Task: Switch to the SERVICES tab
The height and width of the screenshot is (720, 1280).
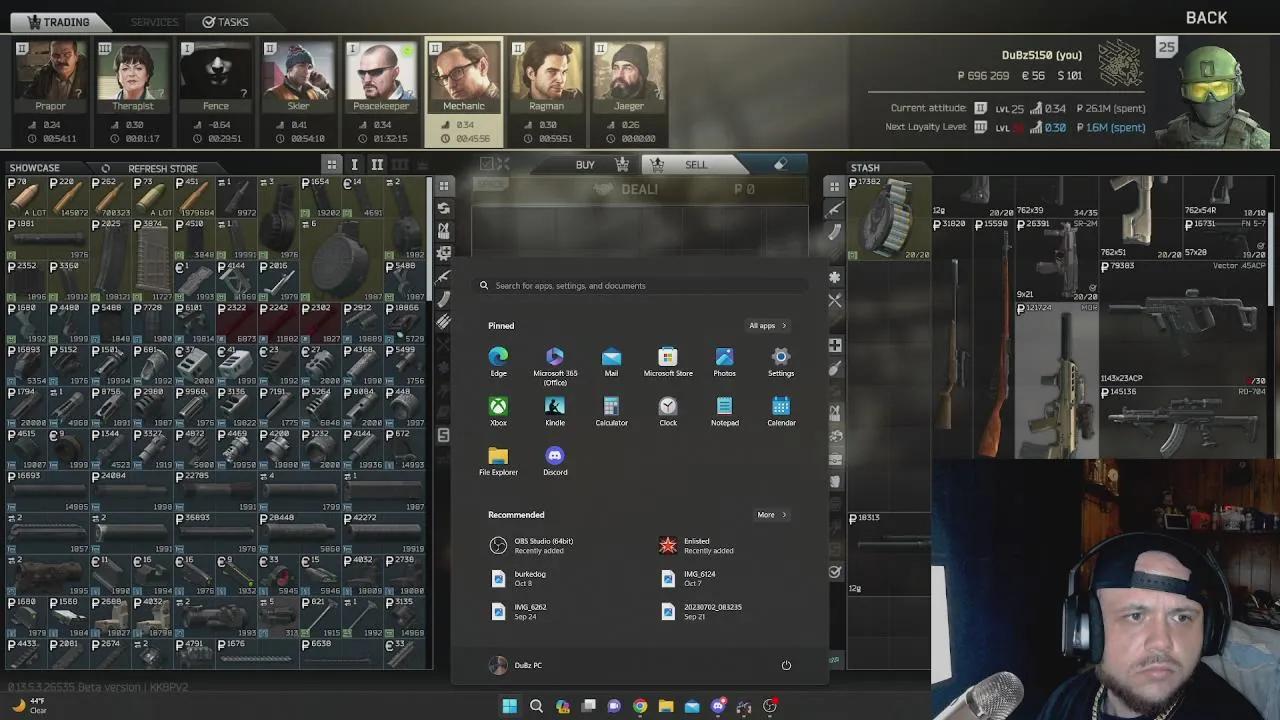Action: pyautogui.click(x=155, y=21)
